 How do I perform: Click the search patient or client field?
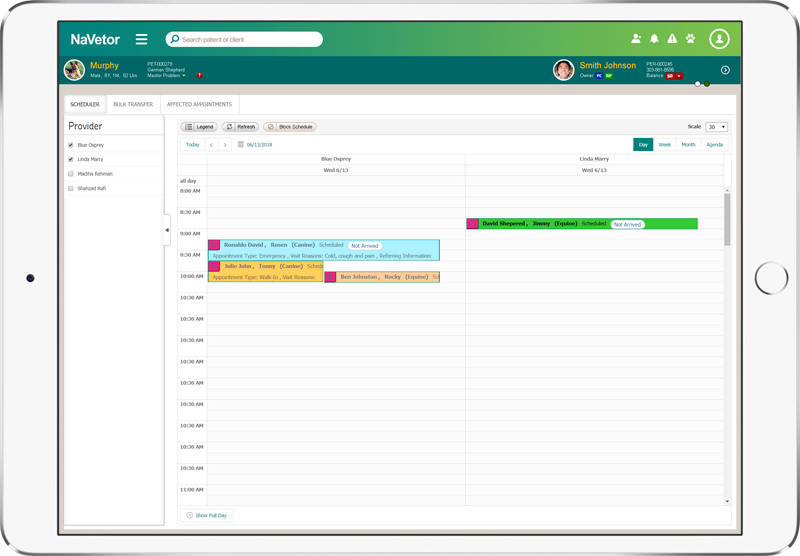point(245,40)
